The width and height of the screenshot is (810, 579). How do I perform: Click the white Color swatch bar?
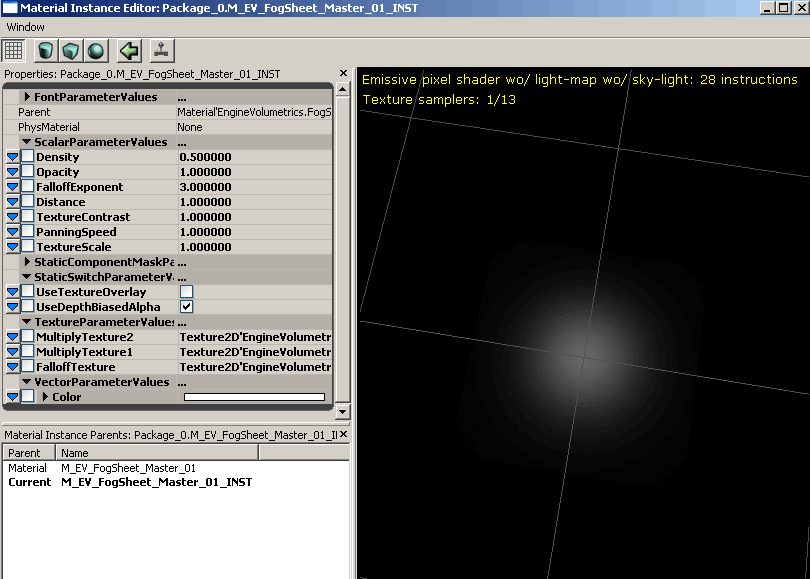pos(255,397)
